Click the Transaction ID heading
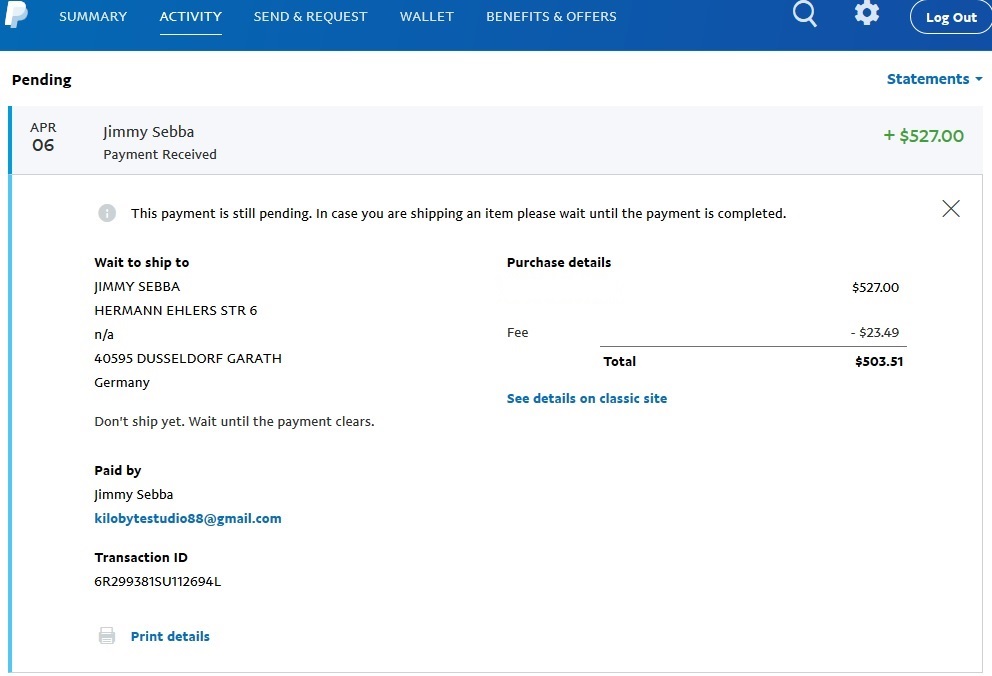992x676 pixels. [x=141, y=557]
